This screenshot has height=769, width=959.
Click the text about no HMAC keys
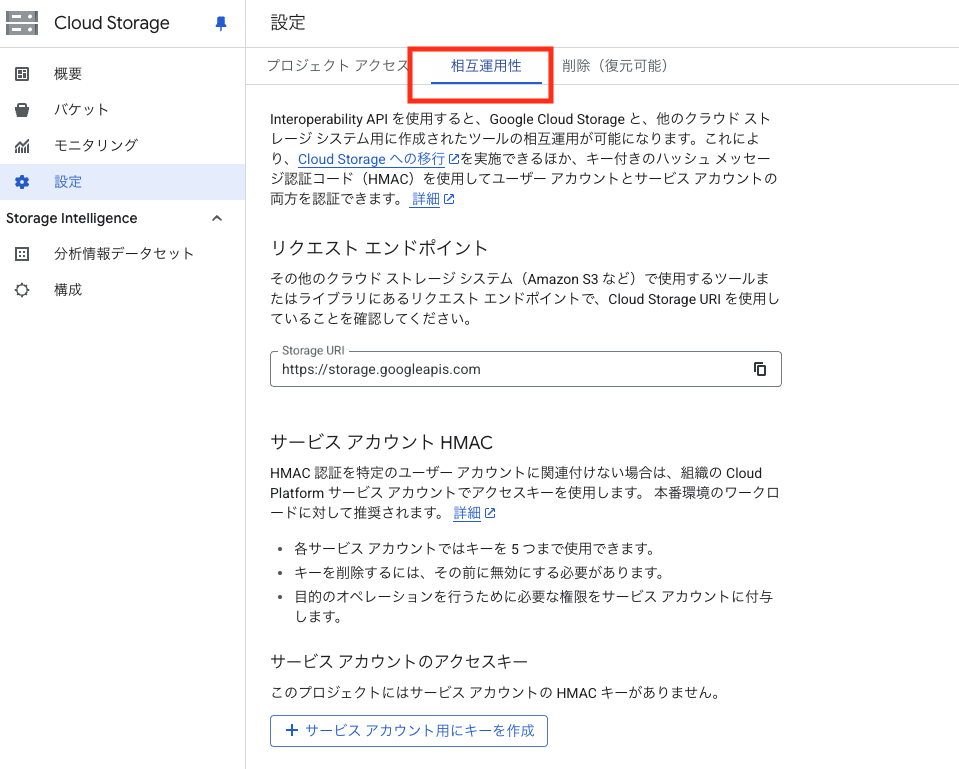click(497, 693)
